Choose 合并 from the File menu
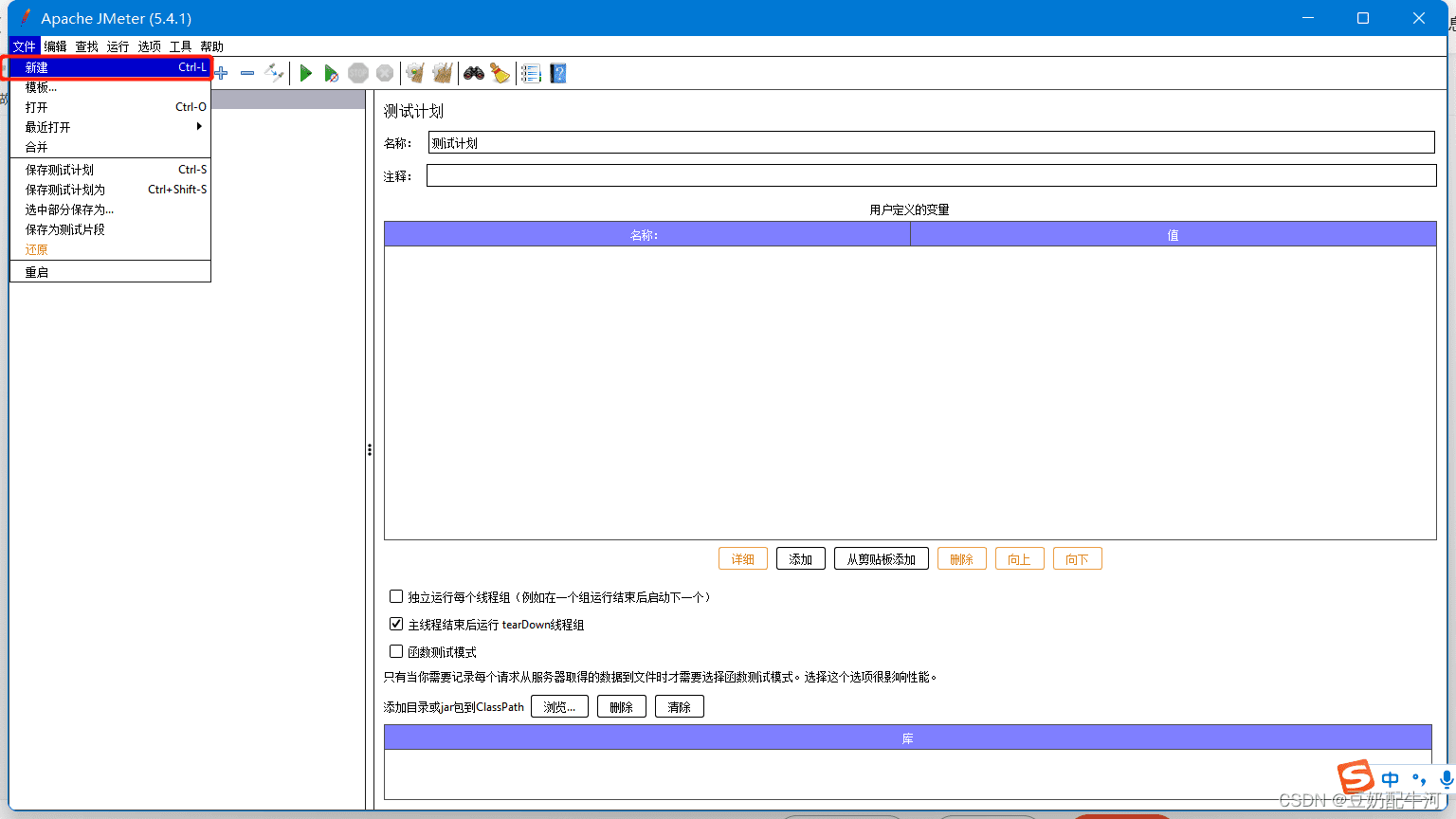Viewport: 1456px width, 819px height. pos(110,147)
